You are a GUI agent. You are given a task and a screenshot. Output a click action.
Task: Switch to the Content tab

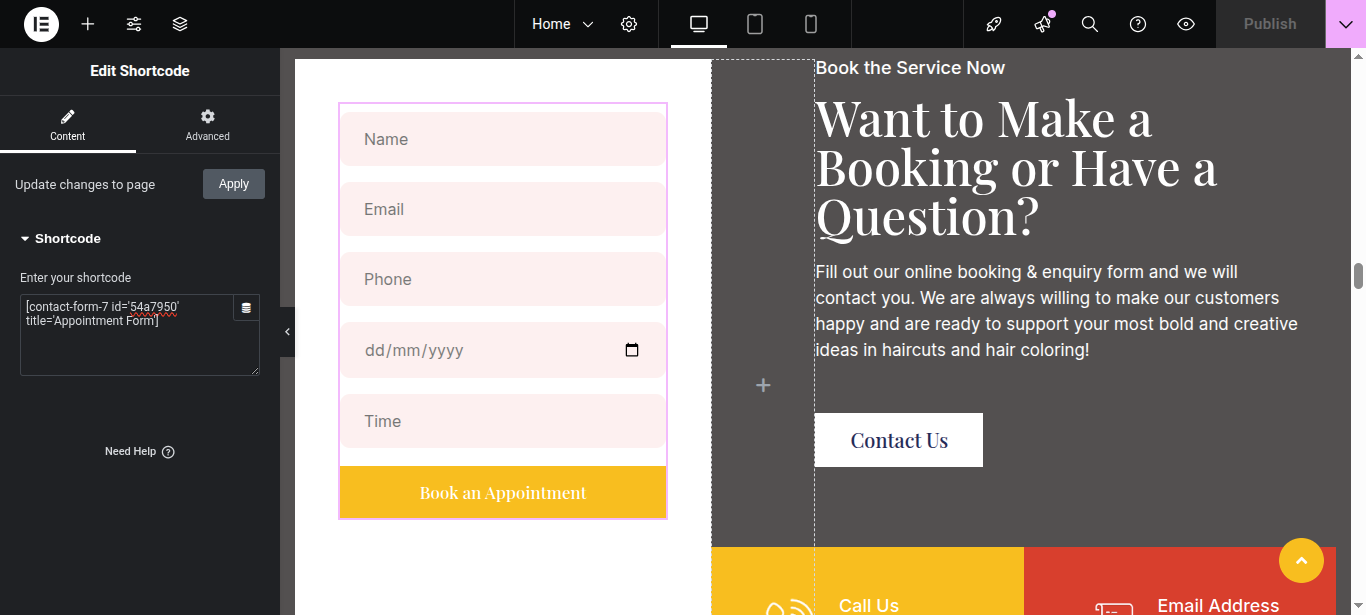point(68,125)
